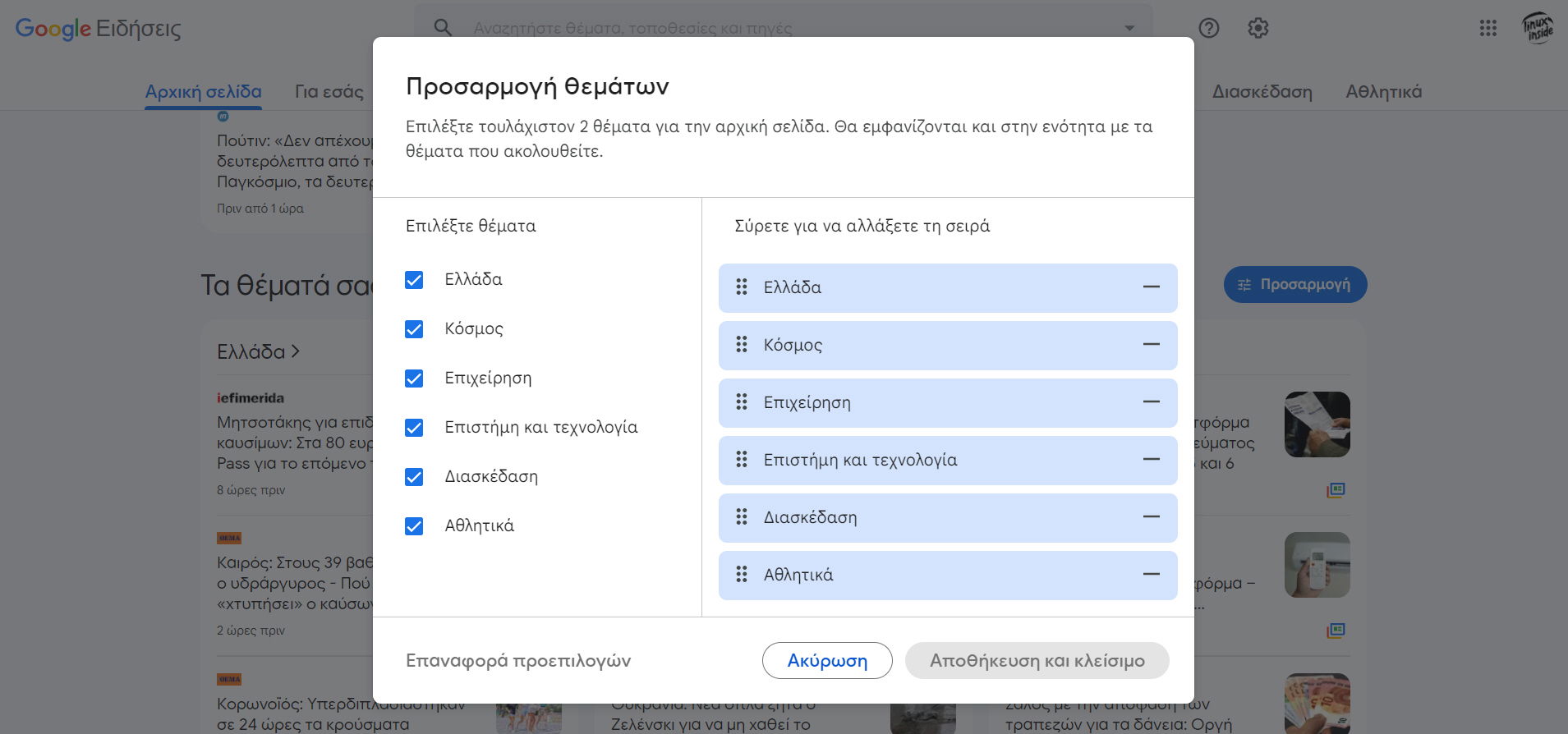1568x734 pixels.
Task: Uncheck the Αθλητικά checkbox
Action: [414, 526]
